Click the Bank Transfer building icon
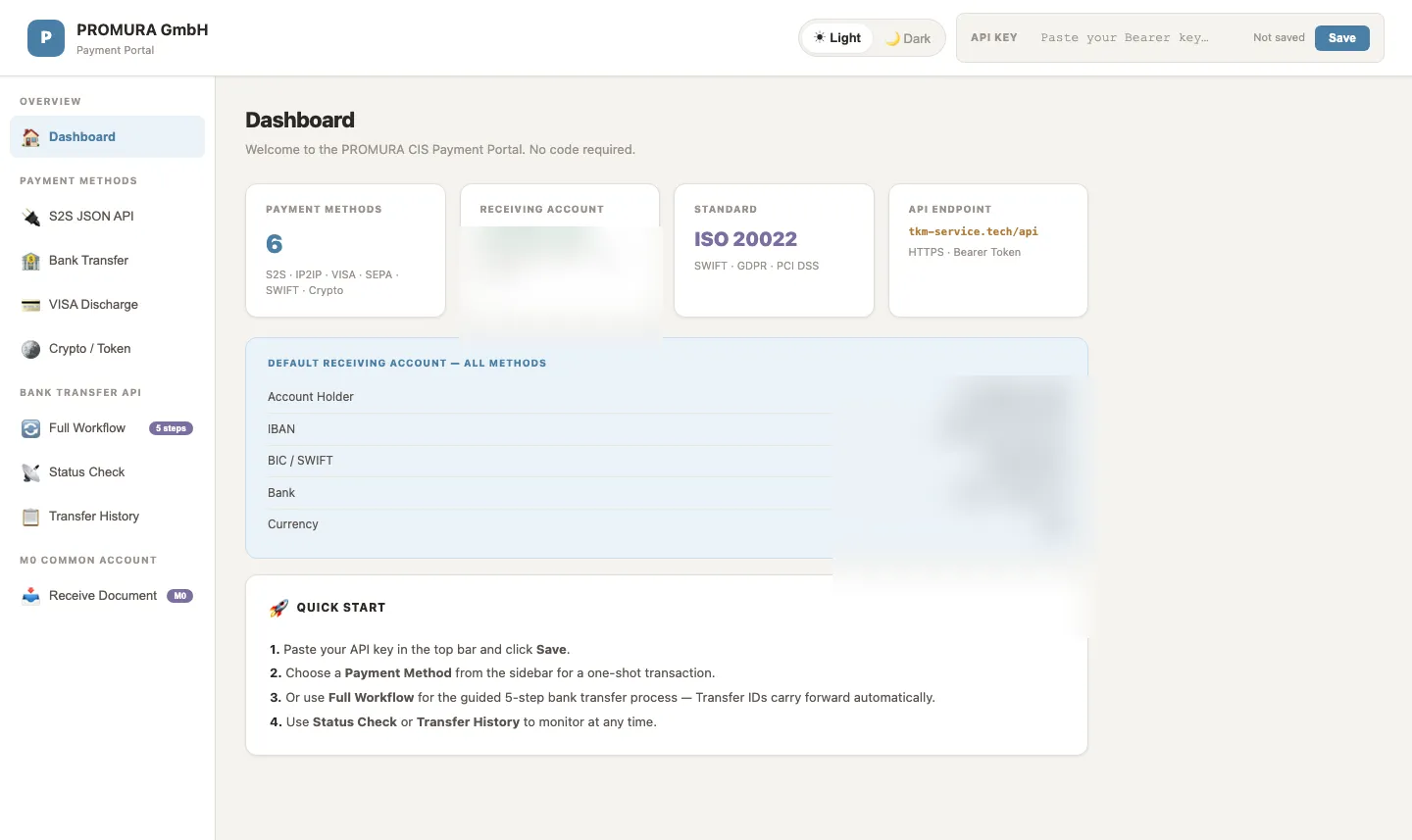The width and height of the screenshot is (1412, 840). tap(31, 261)
